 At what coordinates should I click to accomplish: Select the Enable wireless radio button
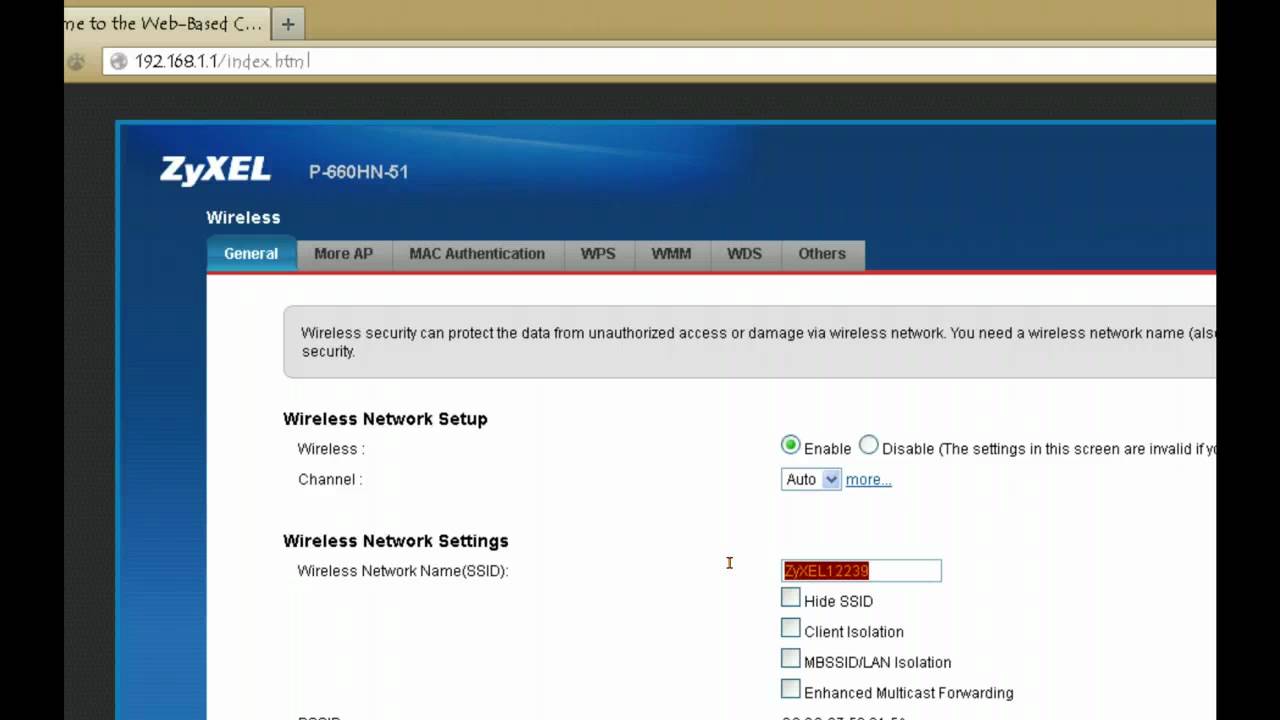[x=790, y=446]
